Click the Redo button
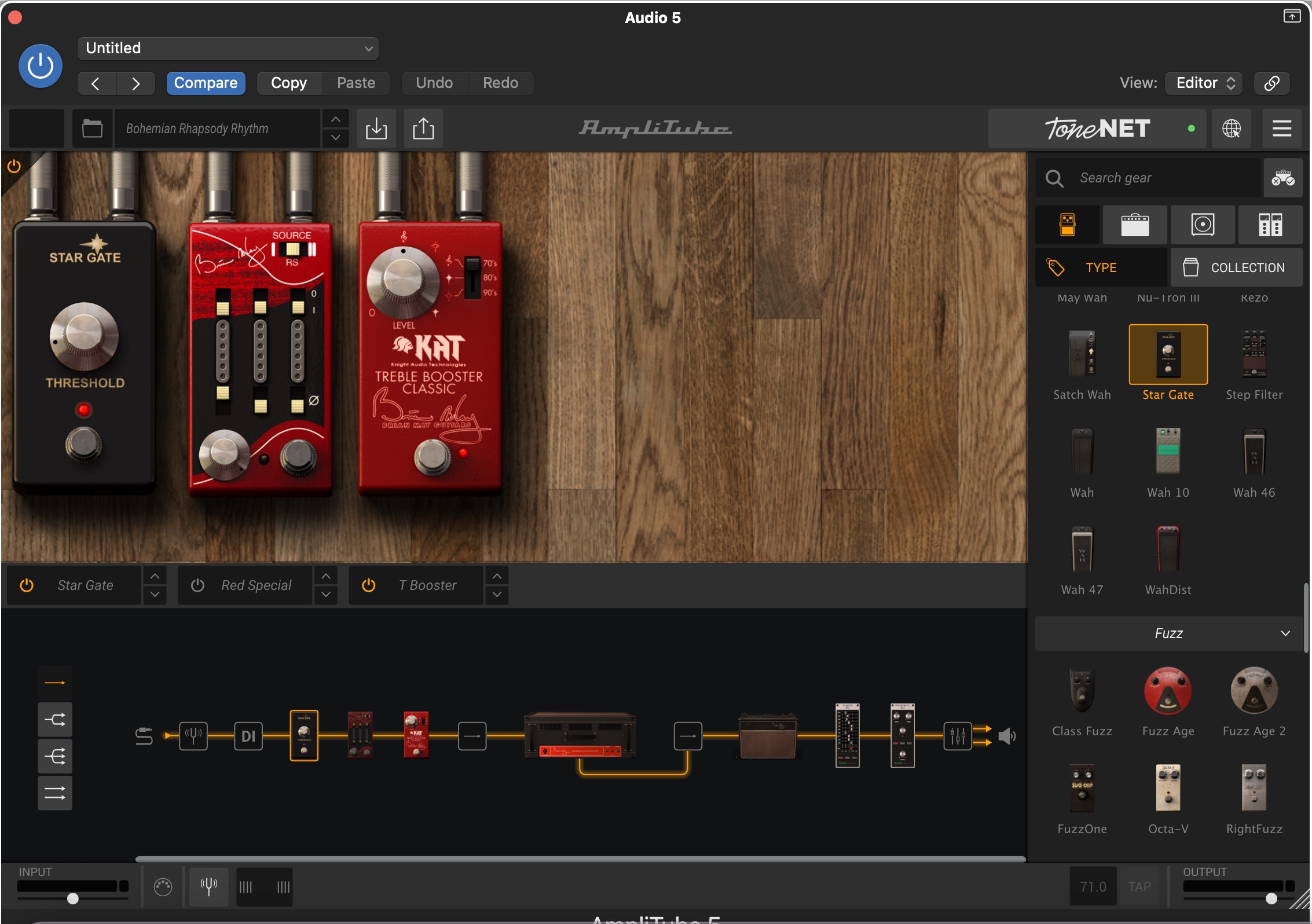 point(500,83)
